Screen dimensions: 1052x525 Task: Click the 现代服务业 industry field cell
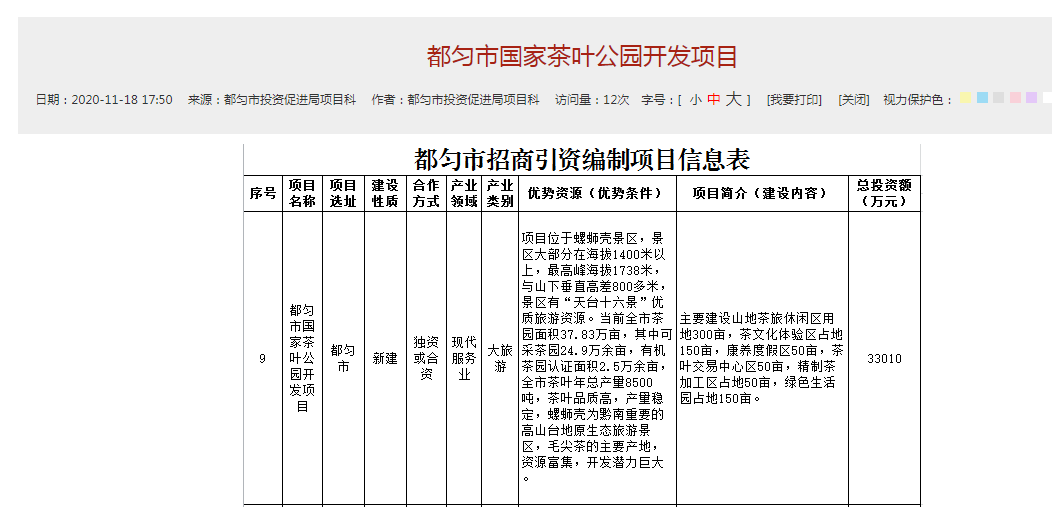pyautogui.click(x=464, y=359)
